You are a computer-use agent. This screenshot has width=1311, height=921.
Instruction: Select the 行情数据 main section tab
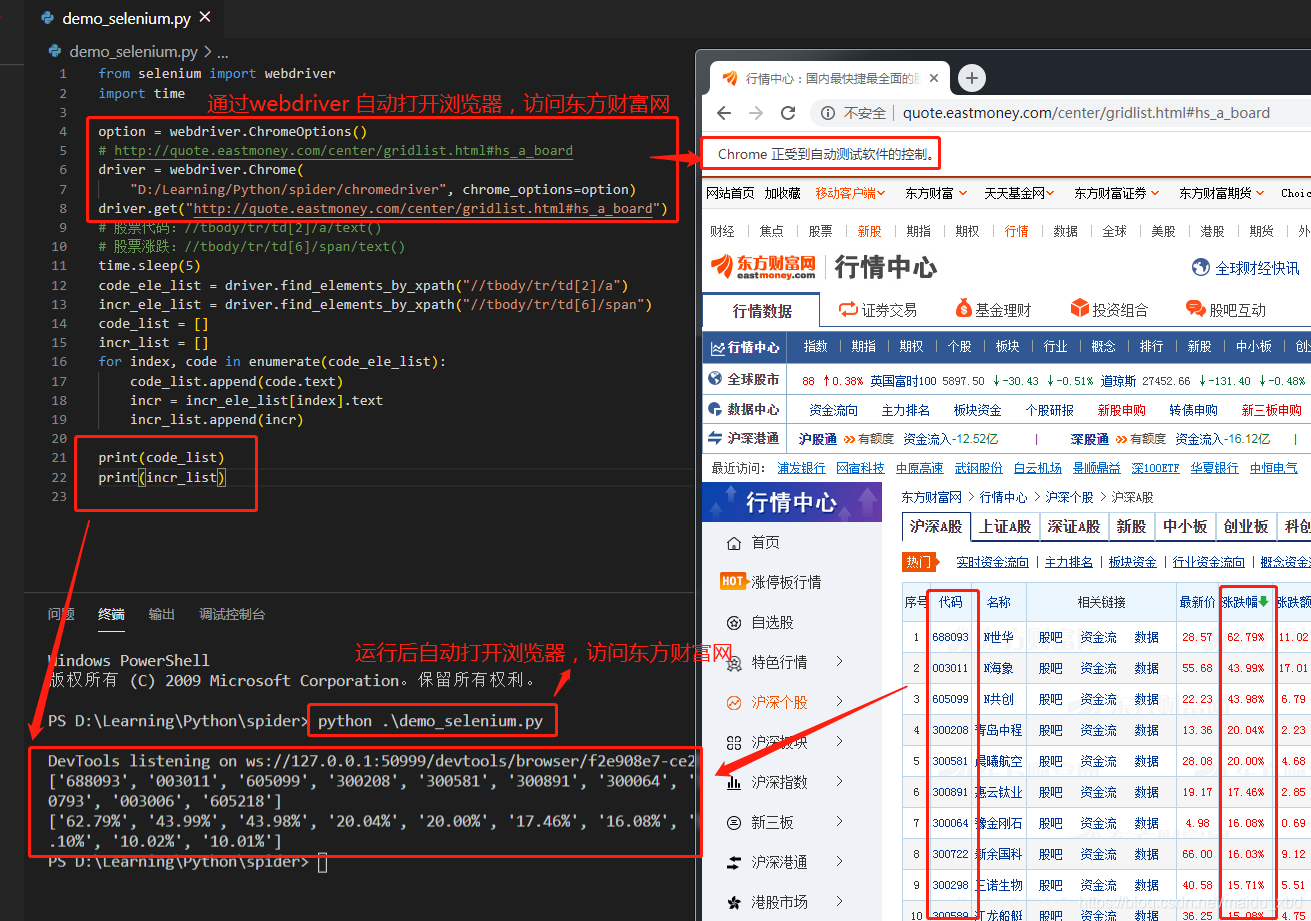click(762, 311)
